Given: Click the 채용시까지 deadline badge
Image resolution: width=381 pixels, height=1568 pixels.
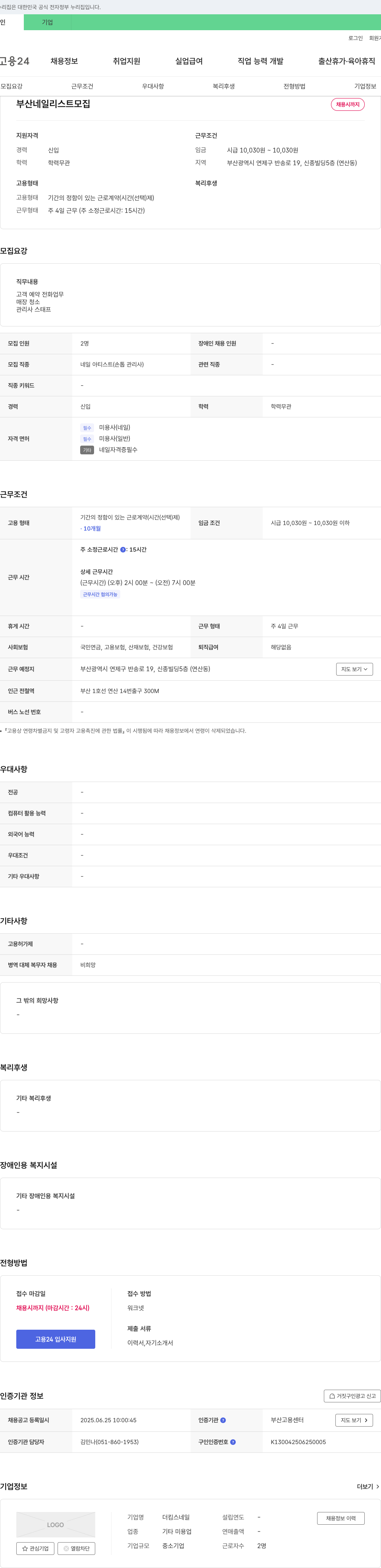Looking at the screenshot, I should 348,105.
